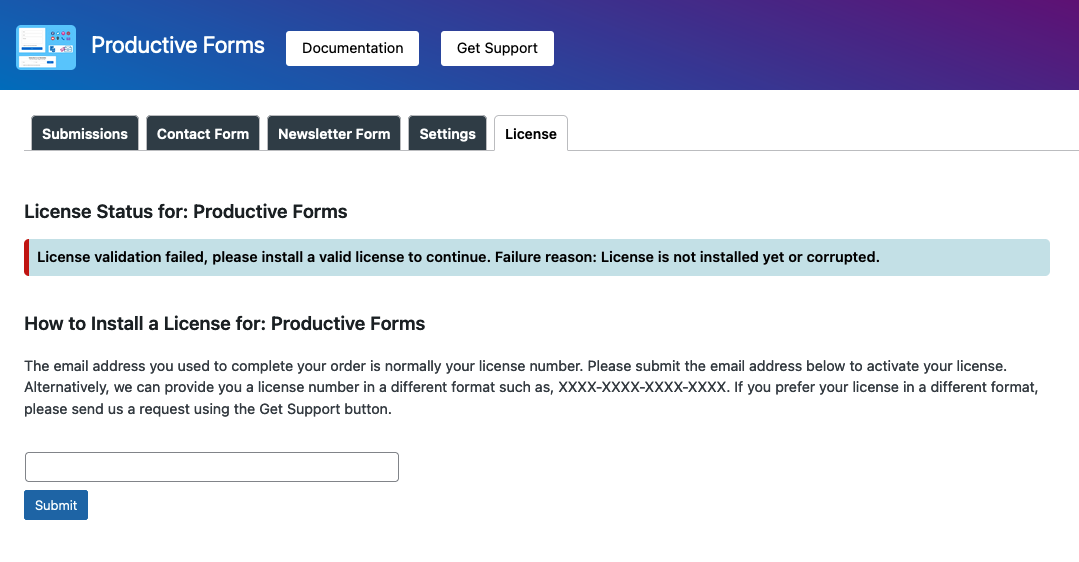Submit the license with the Submit button
This screenshot has height=562, width=1079.
[x=56, y=505]
